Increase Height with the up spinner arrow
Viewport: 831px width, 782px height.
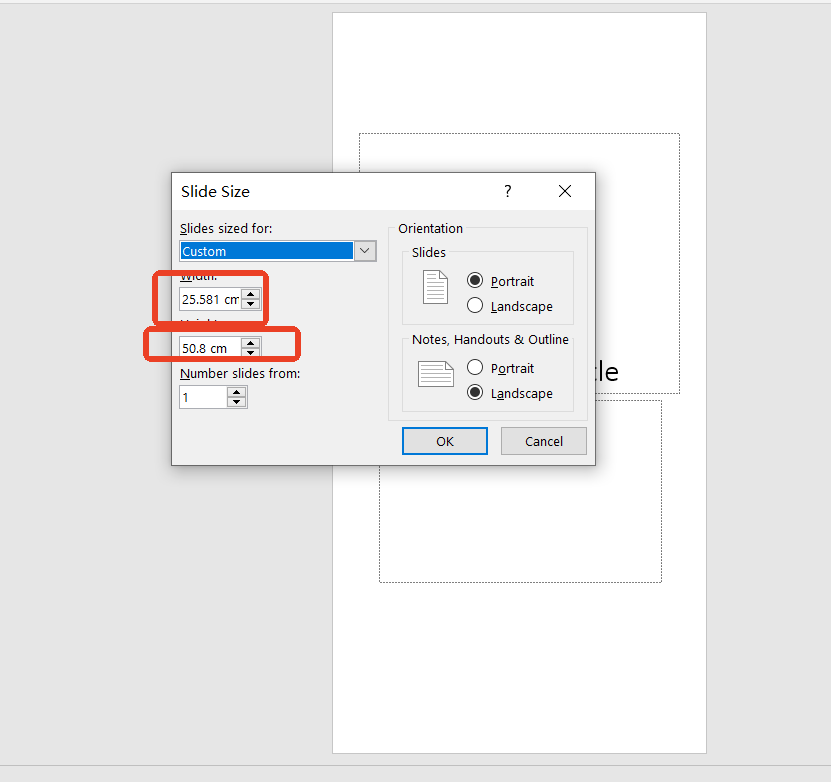pos(250,343)
